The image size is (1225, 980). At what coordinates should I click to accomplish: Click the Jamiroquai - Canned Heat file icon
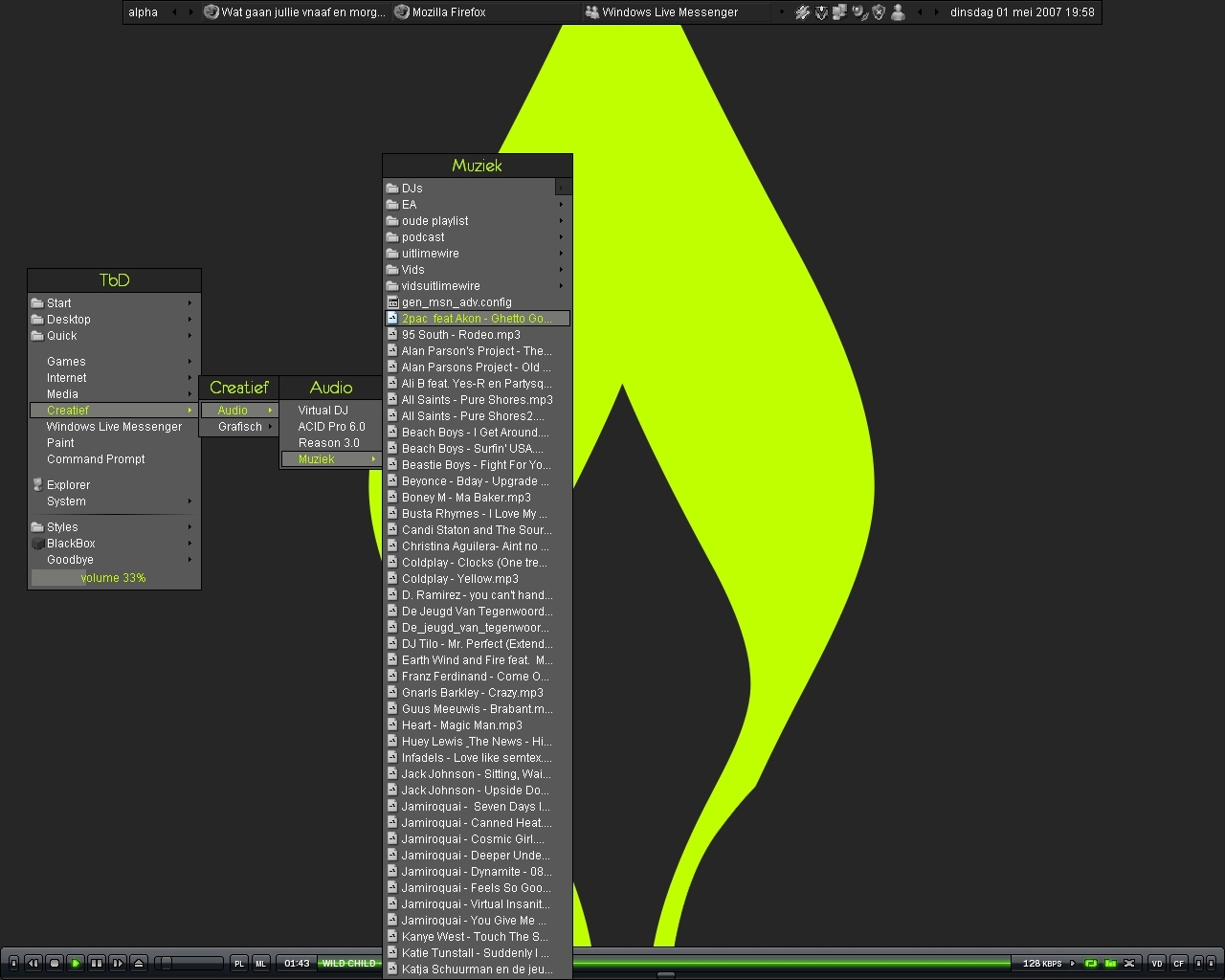click(x=392, y=823)
